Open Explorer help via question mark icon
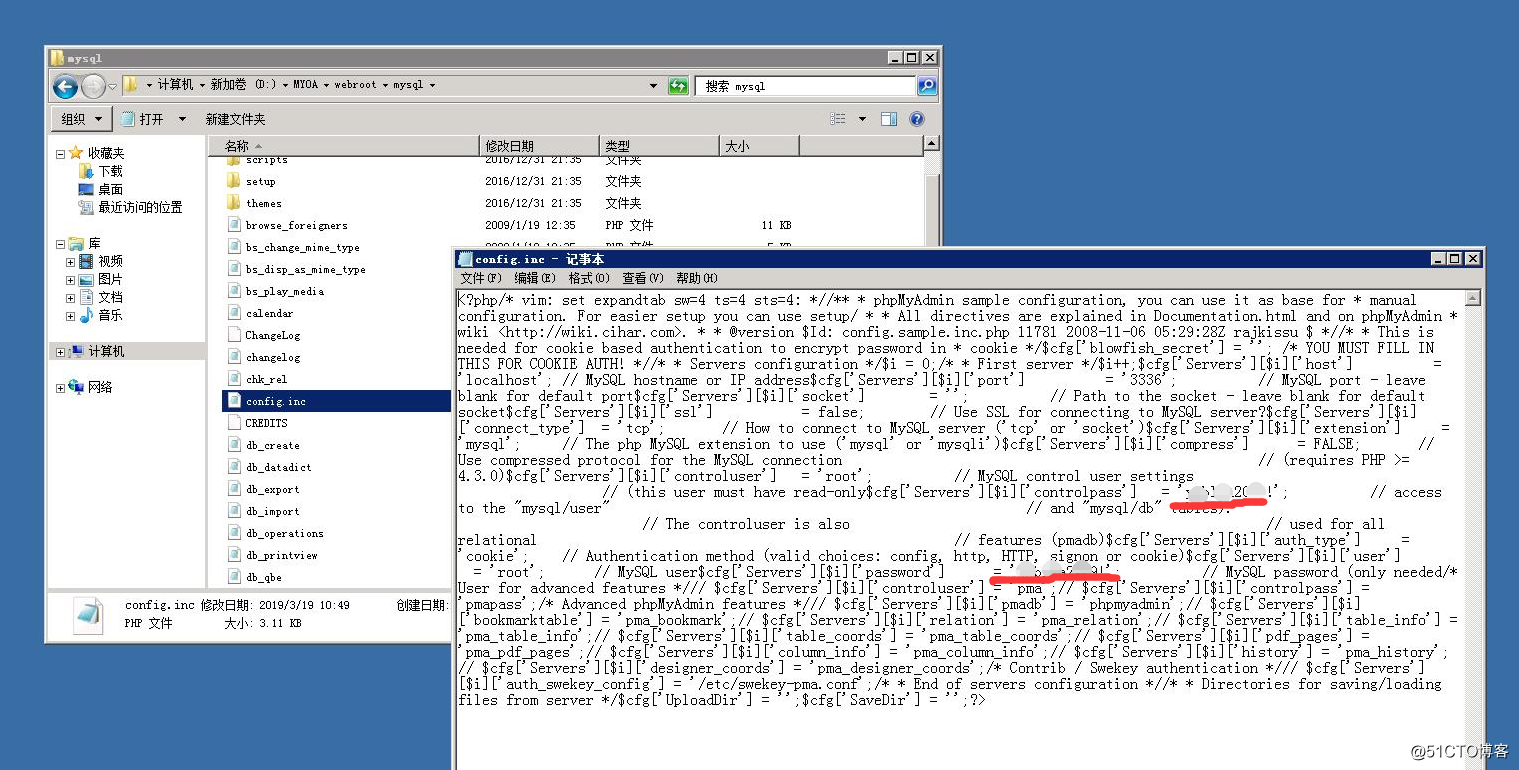Viewport: 1519px width, 770px height. click(x=917, y=119)
